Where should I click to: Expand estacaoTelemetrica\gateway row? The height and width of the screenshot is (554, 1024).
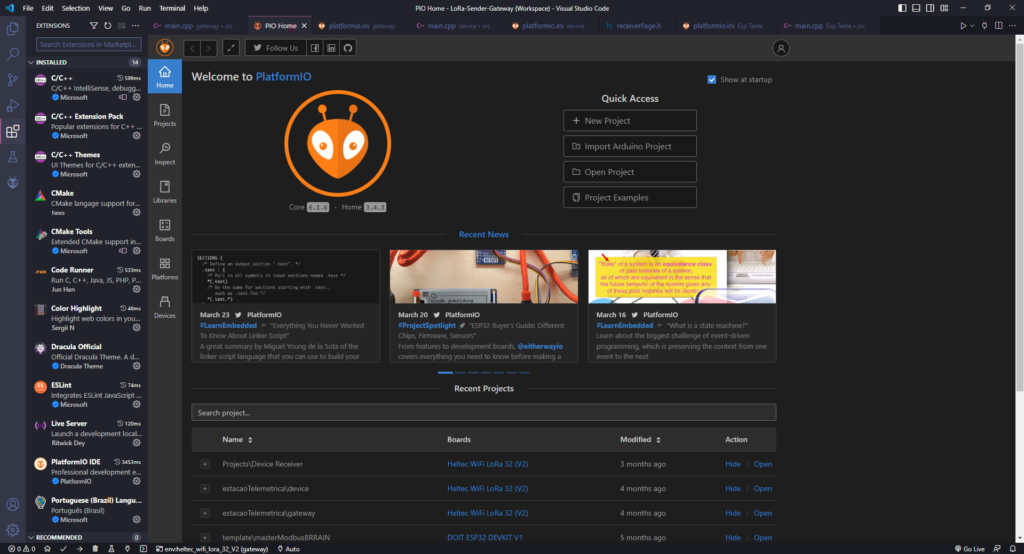click(205, 513)
